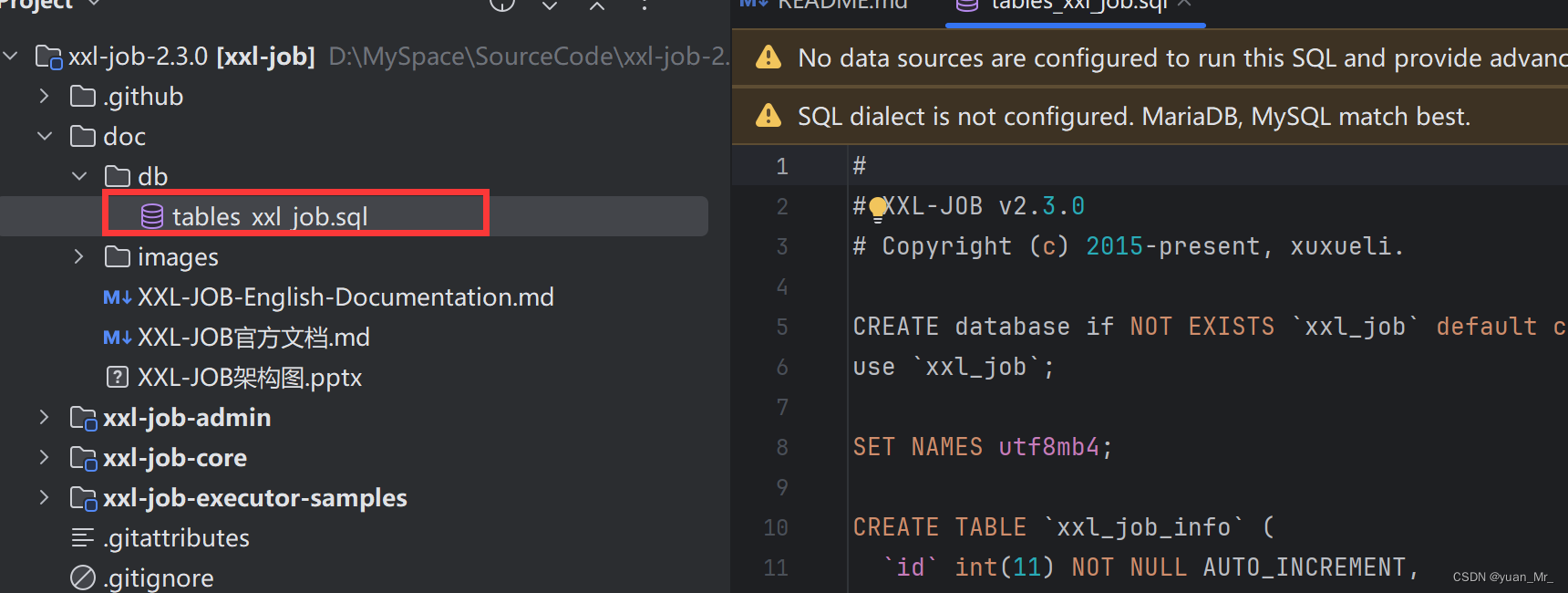Click the '`id` int(11) NOT NULL AUTO_INCREMENT' line
1568x593 pixels.
[x=1151, y=567]
